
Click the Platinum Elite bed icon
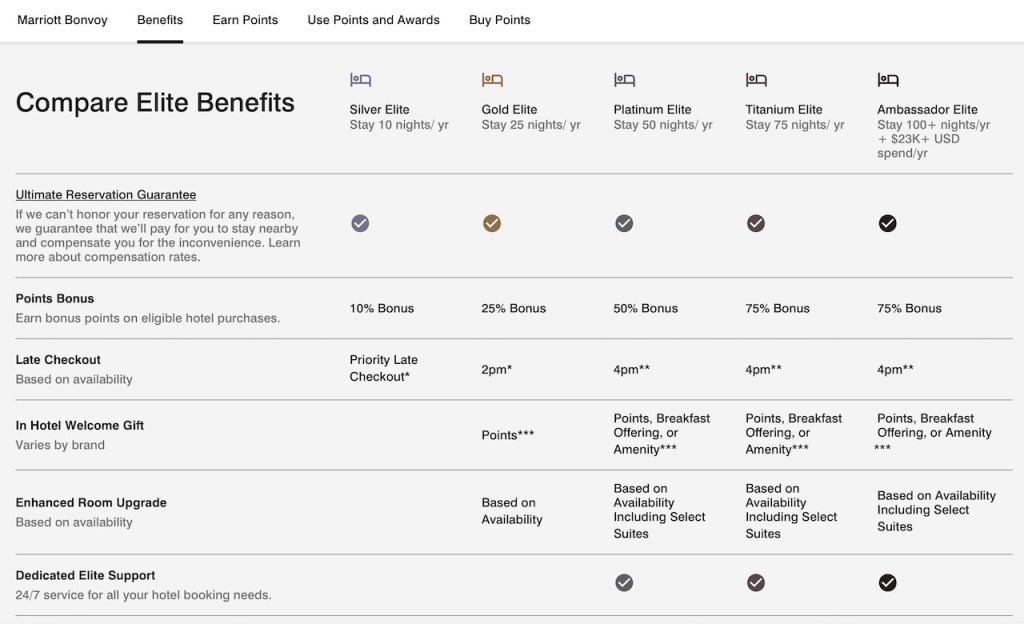(624, 80)
